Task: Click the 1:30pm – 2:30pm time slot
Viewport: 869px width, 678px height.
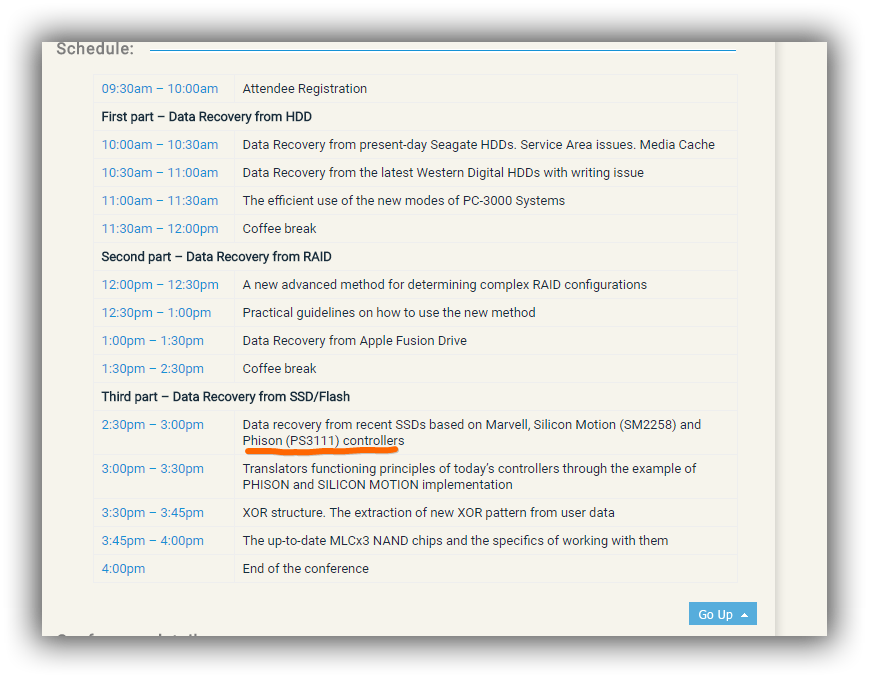Action: click(152, 369)
